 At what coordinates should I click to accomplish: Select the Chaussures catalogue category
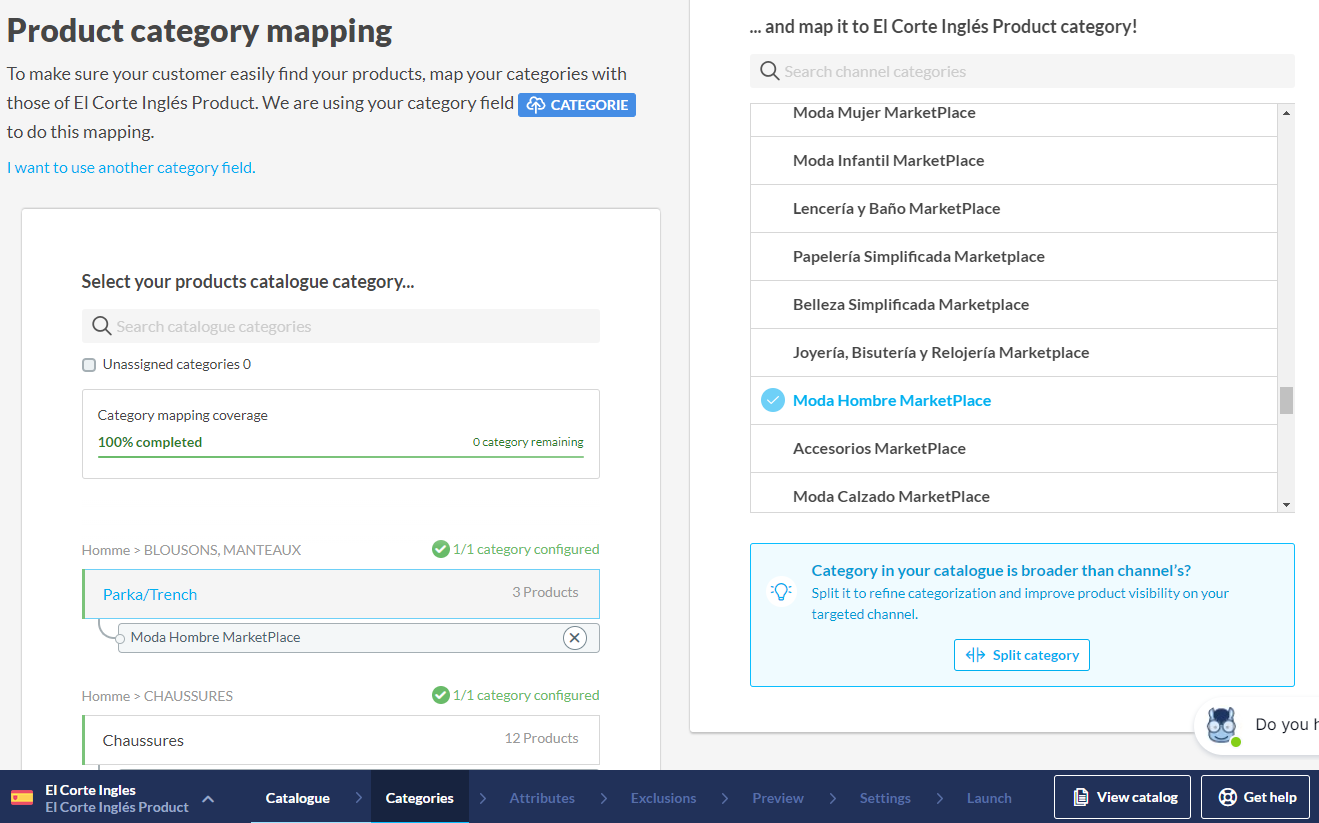click(x=341, y=740)
